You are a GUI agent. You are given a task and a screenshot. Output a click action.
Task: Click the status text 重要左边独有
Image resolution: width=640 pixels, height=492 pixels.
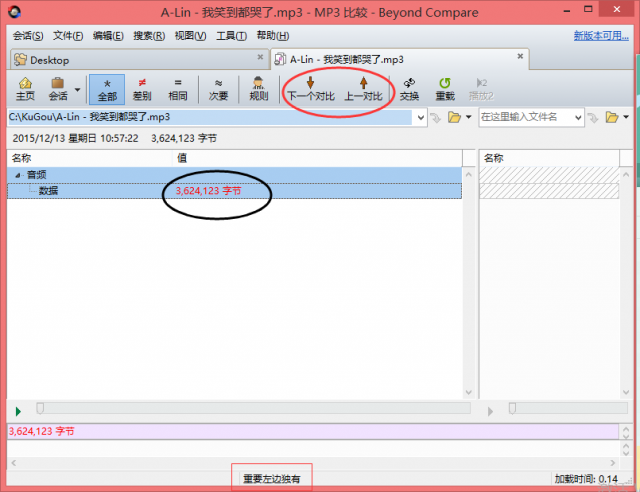pos(272,479)
